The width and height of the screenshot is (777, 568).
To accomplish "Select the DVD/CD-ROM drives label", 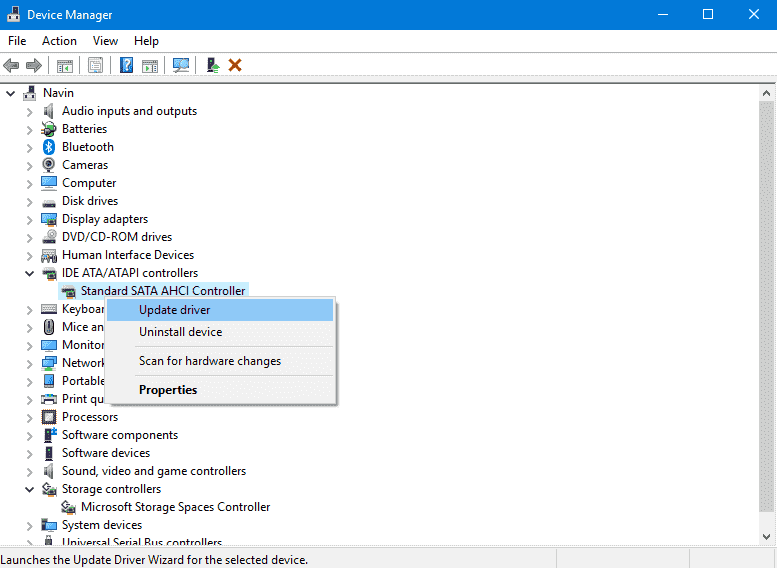I will pyautogui.click(x=117, y=237).
